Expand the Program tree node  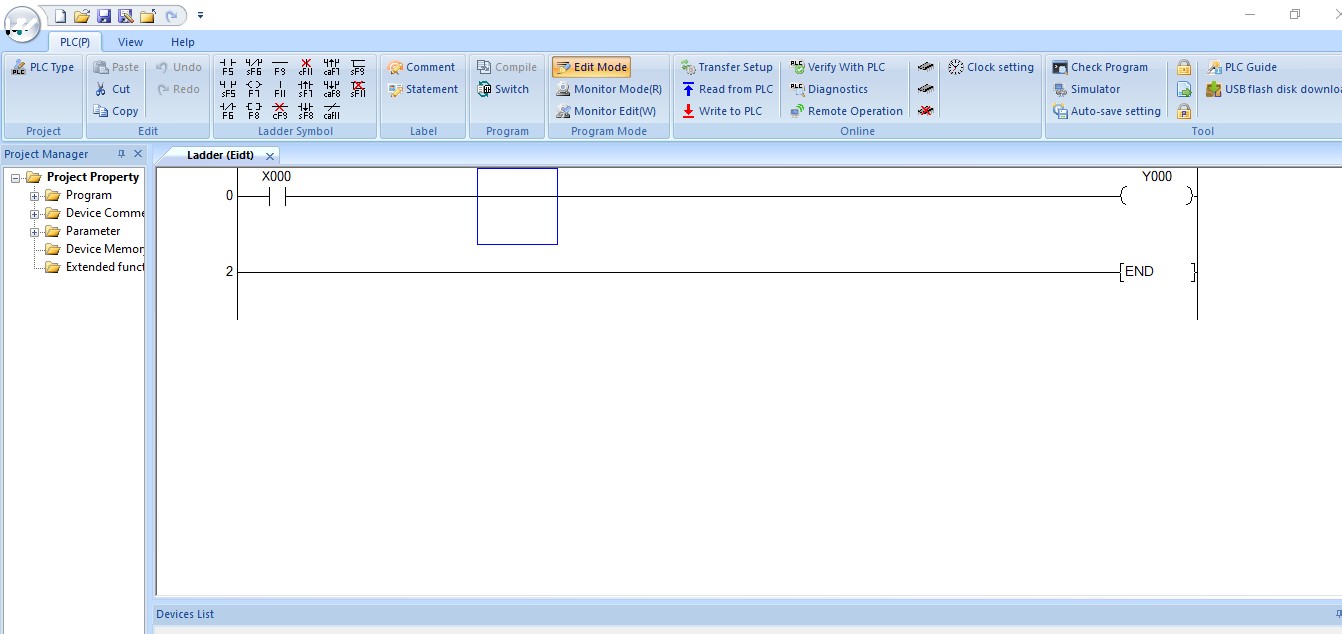coord(35,195)
